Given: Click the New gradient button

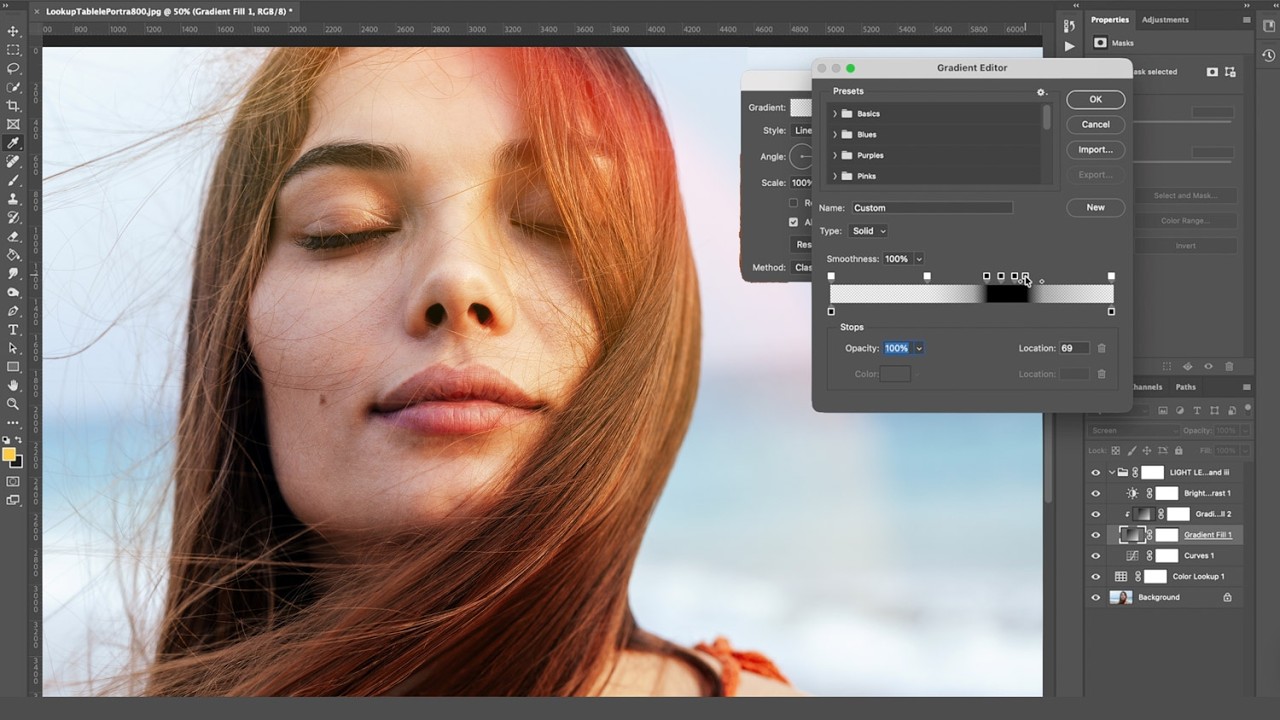Looking at the screenshot, I should [1095, 208].
